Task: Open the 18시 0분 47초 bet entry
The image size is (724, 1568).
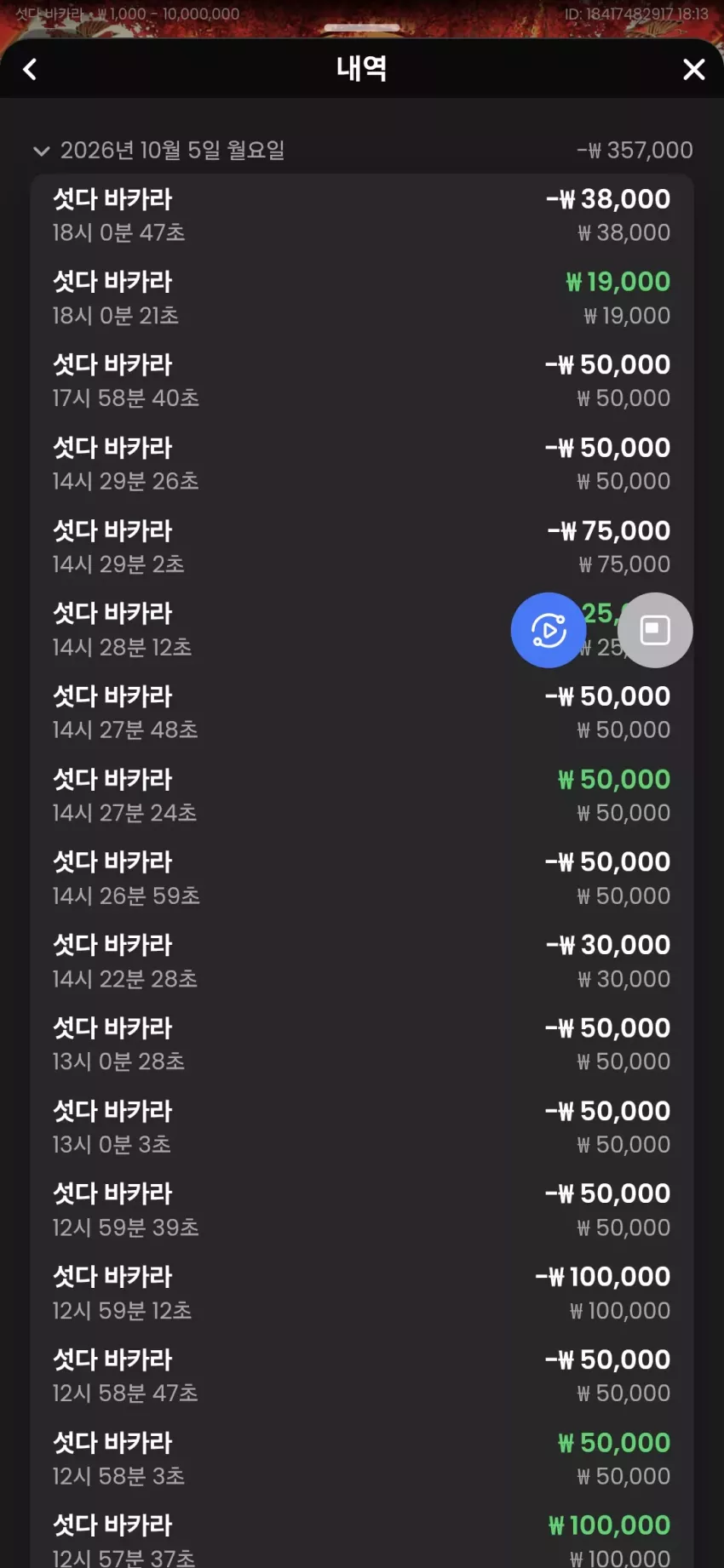Action: pyautogui.click(x=362, y=215)
